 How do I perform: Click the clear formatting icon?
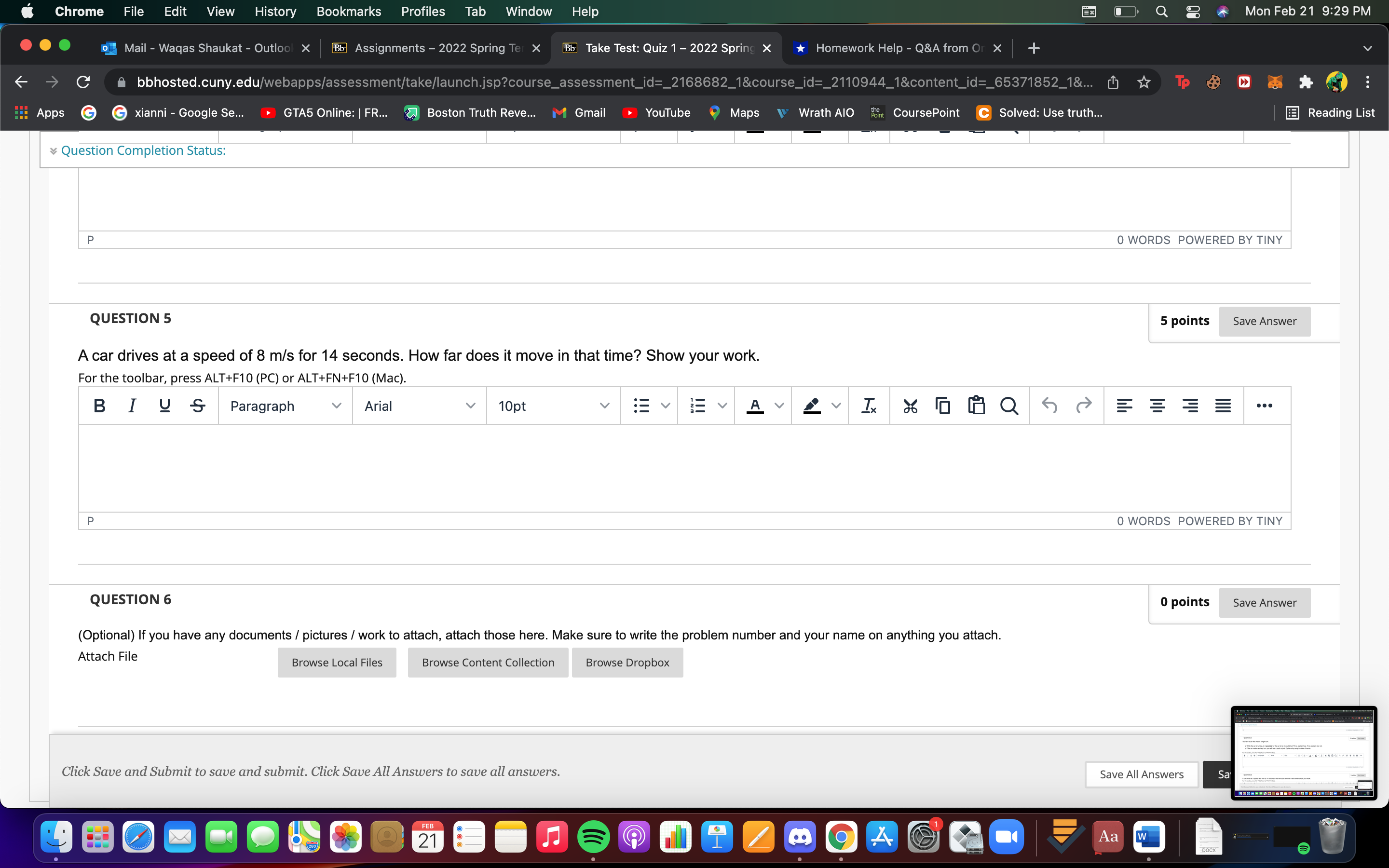click(x=869, y=406)
